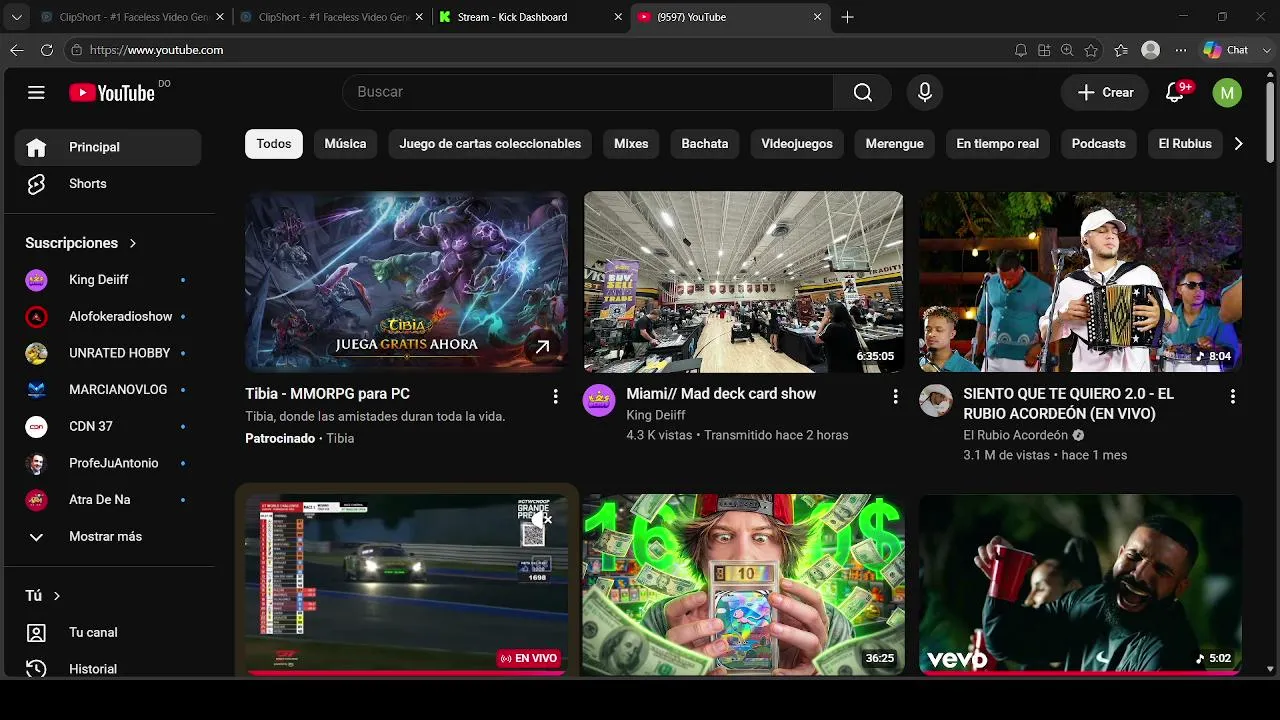The height and width of the screenshot is (720, 1280).
Task: Expand the Suscripciones section heading
Action: pos(81,243)
